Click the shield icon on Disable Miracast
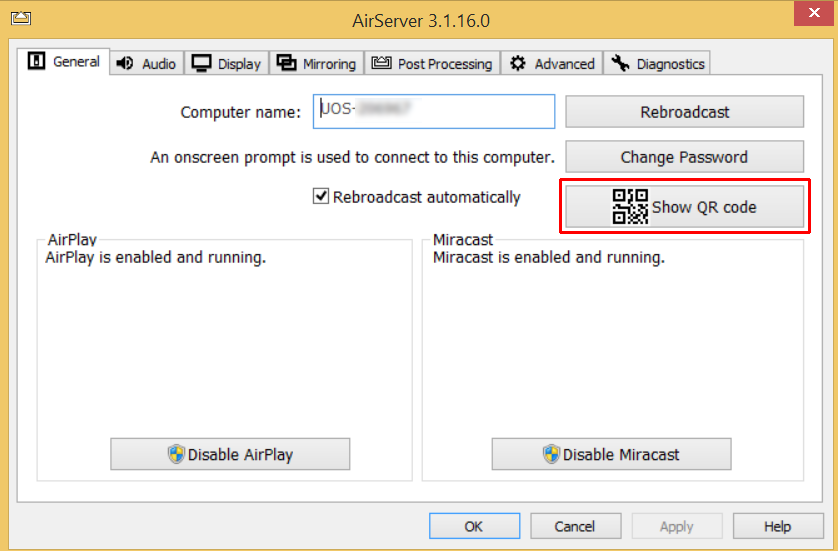 tap(551, 454)
